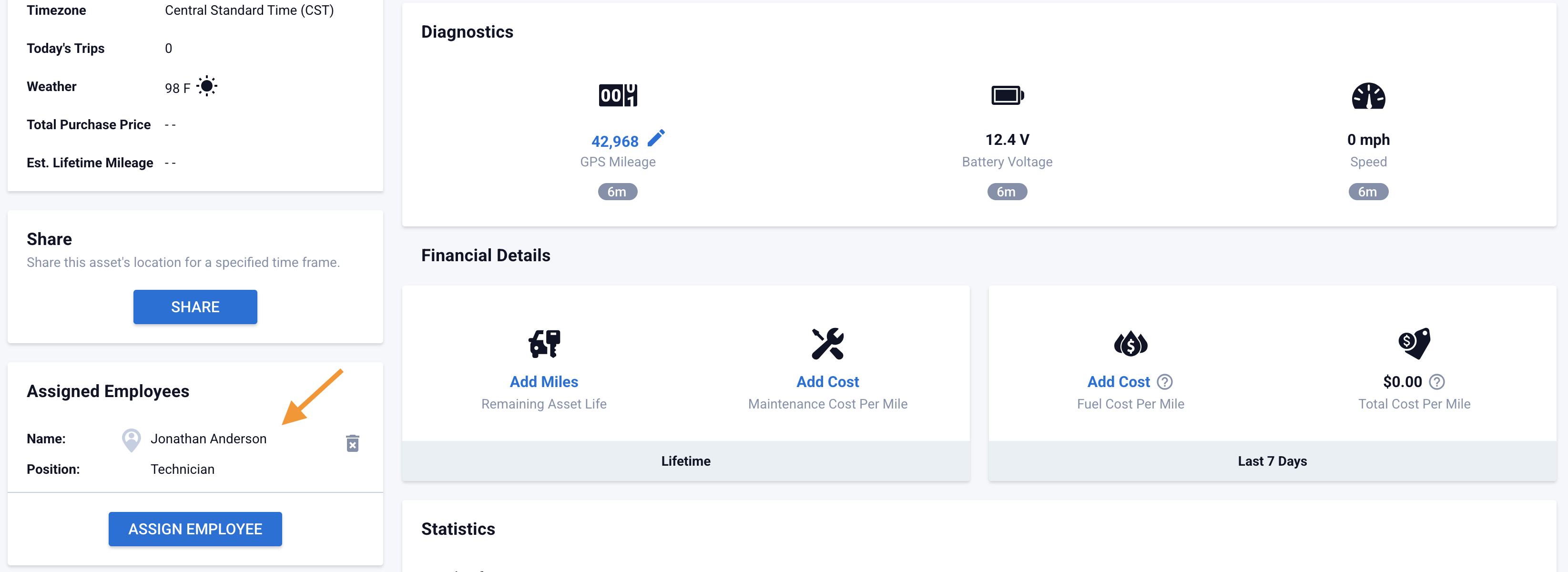Click the car and key Remaining Asset Life icon
Image resolution: width=1568 pixels, height=572 pixels.
click(x=544, y=344)
